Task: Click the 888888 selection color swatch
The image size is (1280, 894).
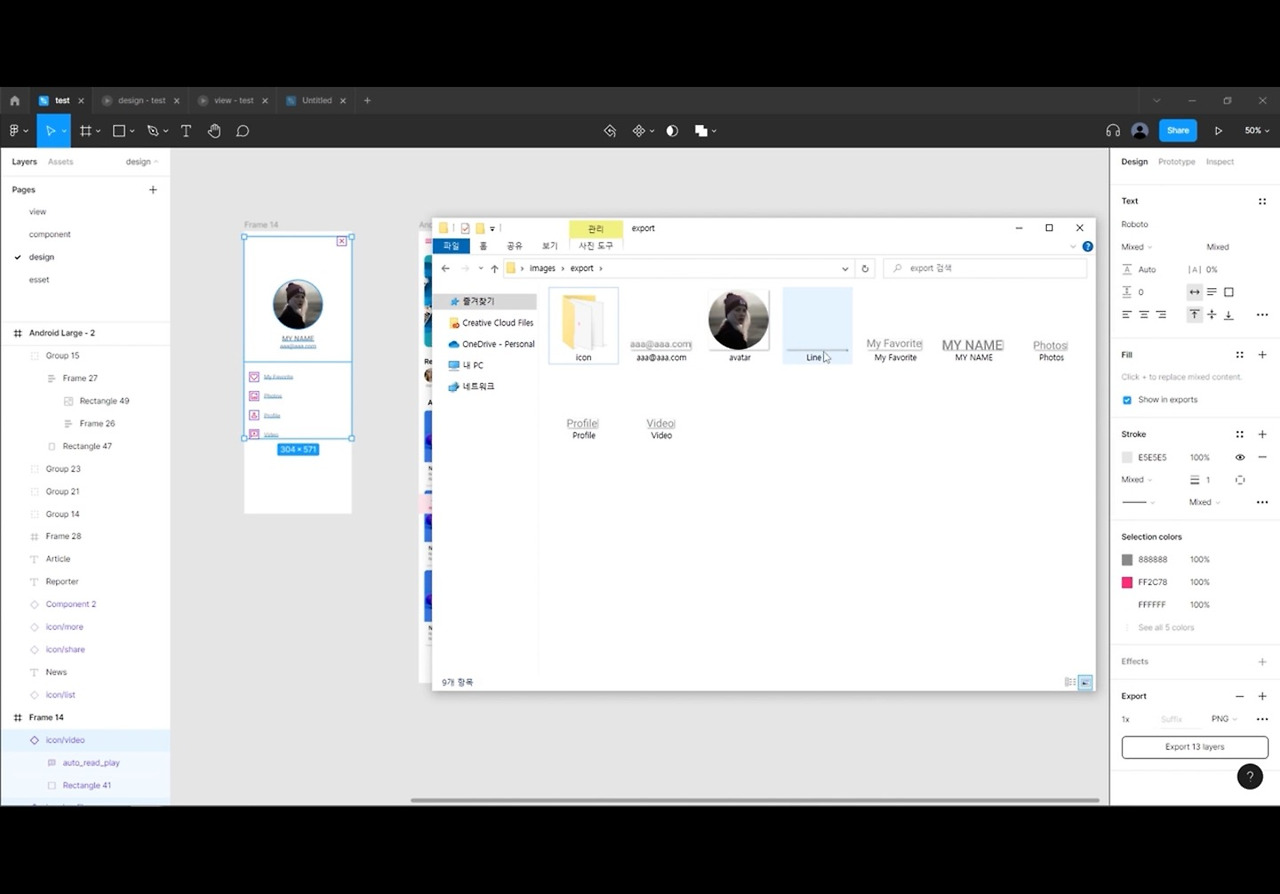Action: click(1127, 560)
